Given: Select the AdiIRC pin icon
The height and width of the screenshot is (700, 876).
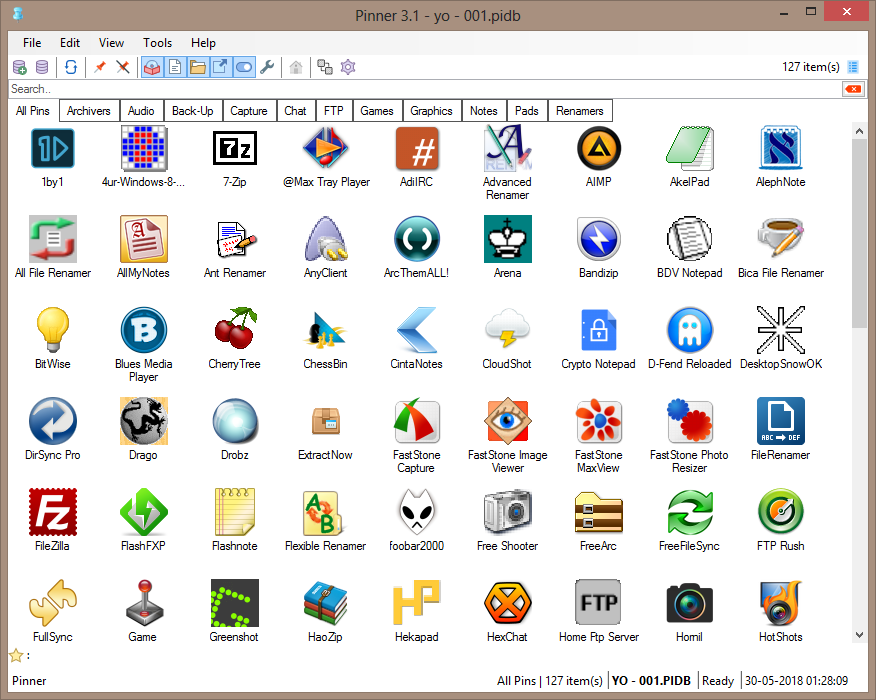Looking at the screenshot, I should (417, 149).
